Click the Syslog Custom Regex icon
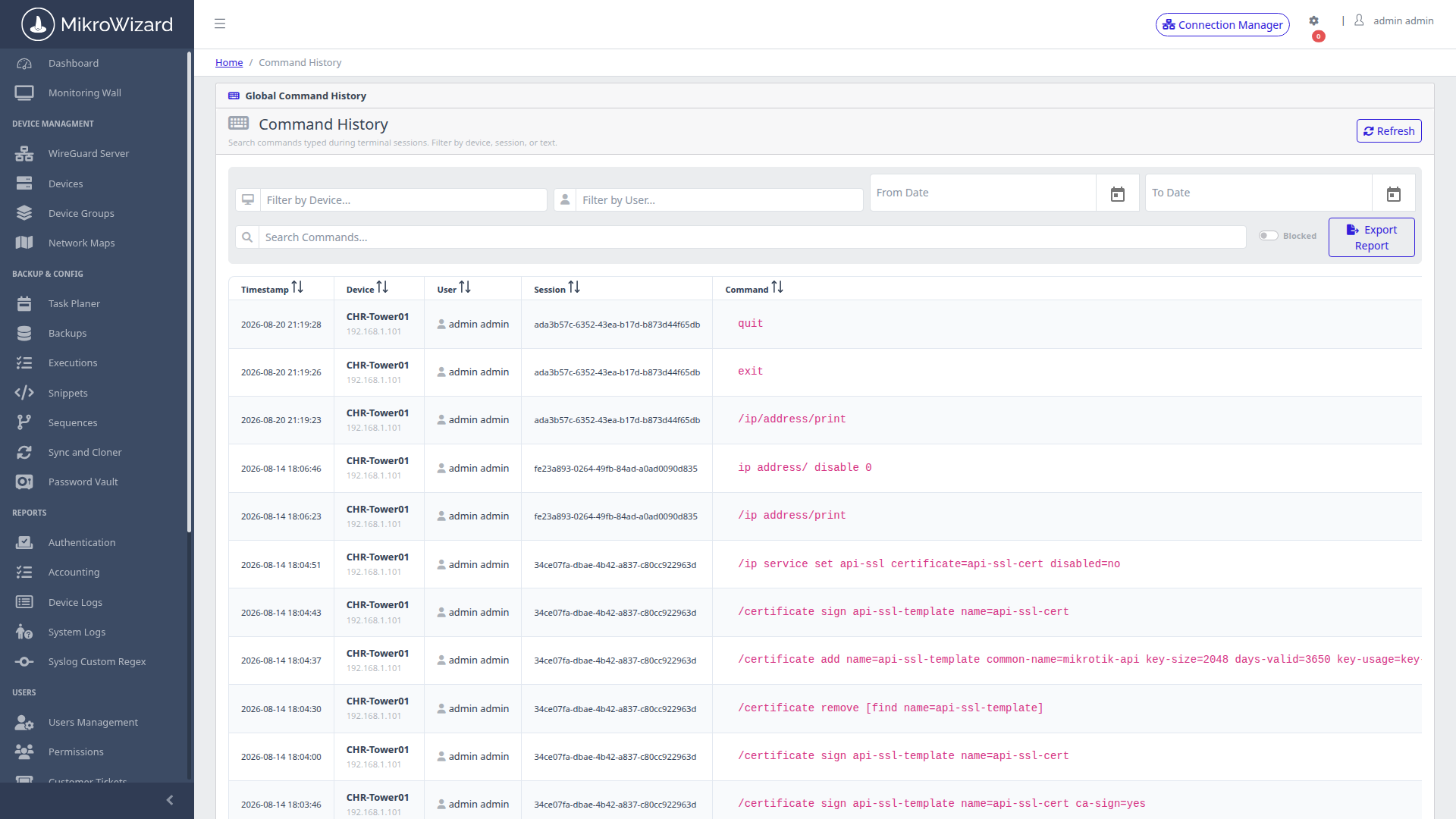 click(24, 662)
